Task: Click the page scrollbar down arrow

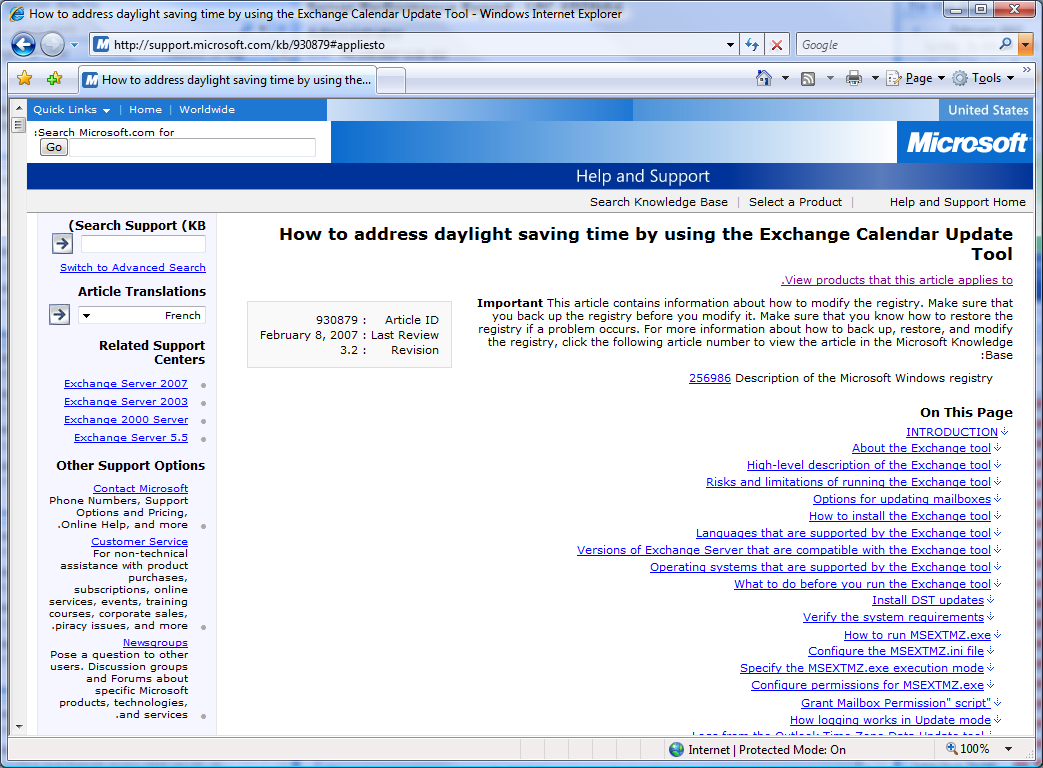Action: click(x=19, y=727)
